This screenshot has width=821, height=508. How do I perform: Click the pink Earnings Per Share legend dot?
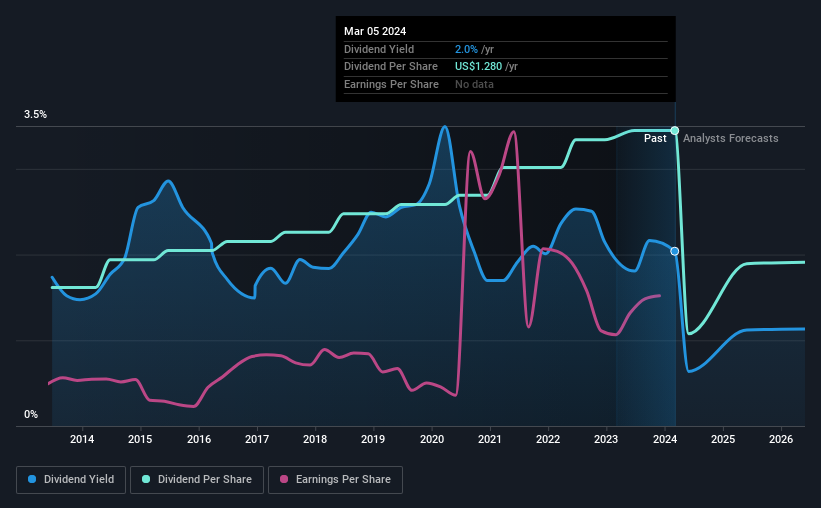tap(284, 479)
